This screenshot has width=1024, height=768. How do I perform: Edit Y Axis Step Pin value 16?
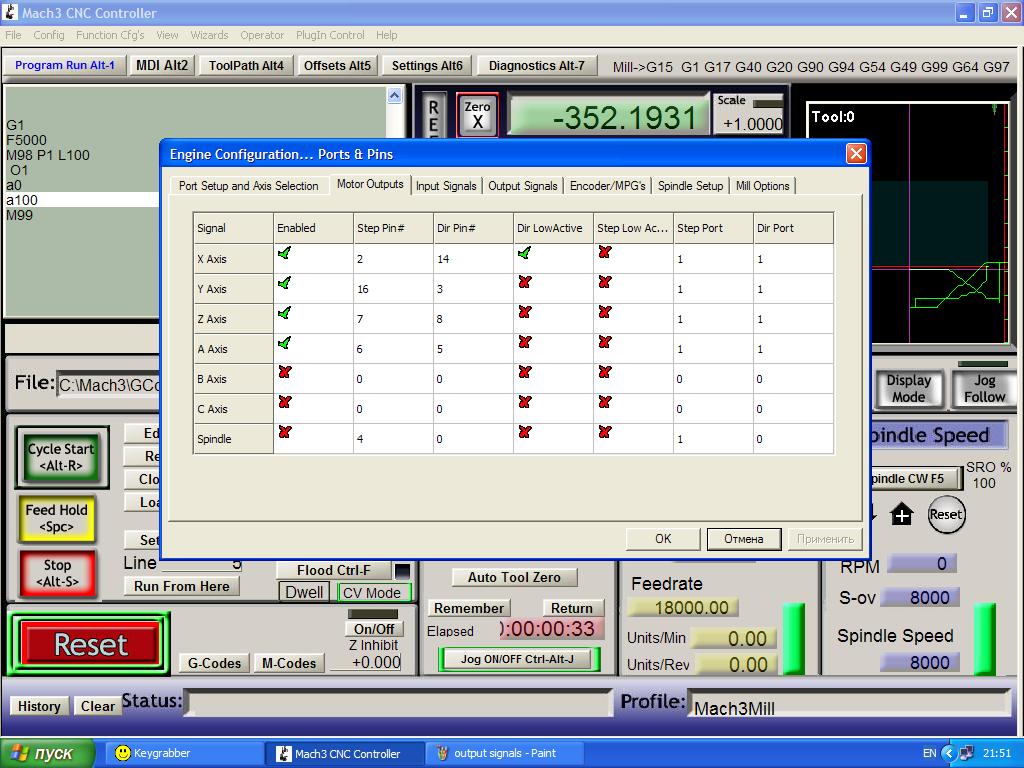pyautogui.click(x=393, y=289)
